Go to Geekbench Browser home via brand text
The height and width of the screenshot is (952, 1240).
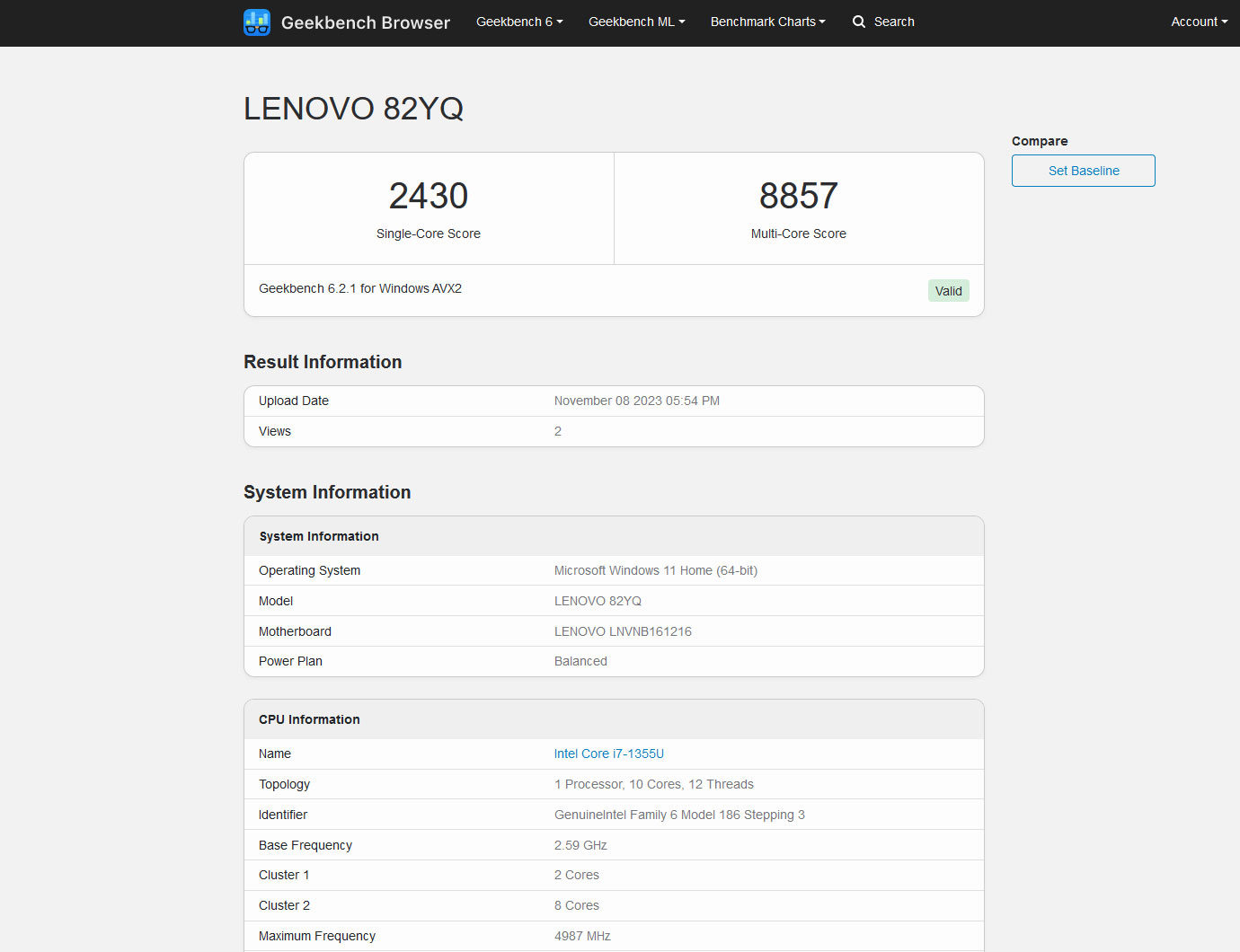tap(365, 22)
